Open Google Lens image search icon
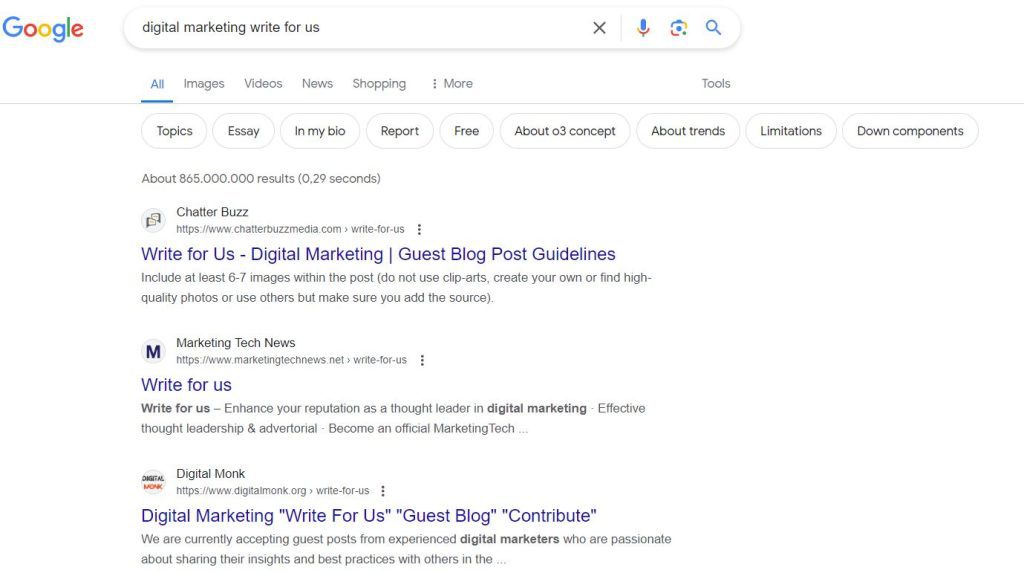This screenshot has width=1024, height=573. 679,27
